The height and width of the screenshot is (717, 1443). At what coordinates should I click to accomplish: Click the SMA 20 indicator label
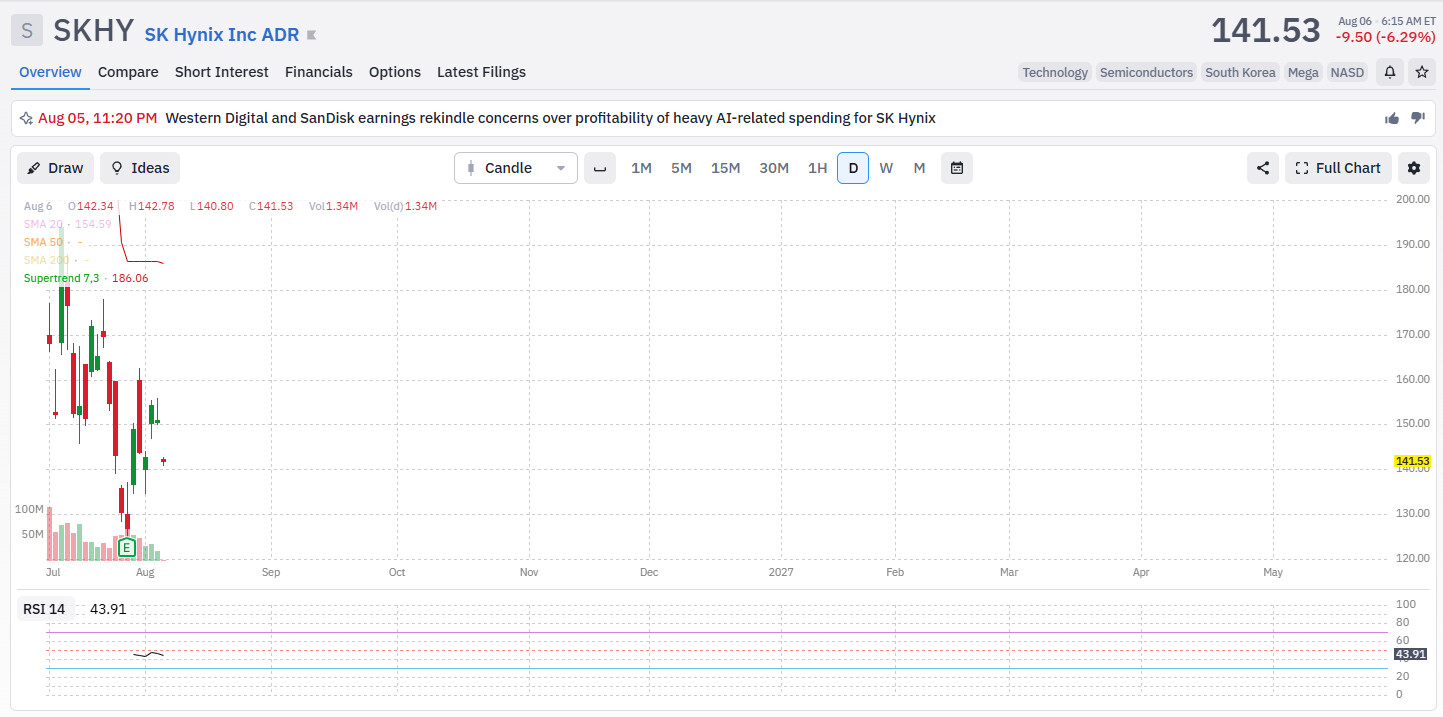click(43, 224)
